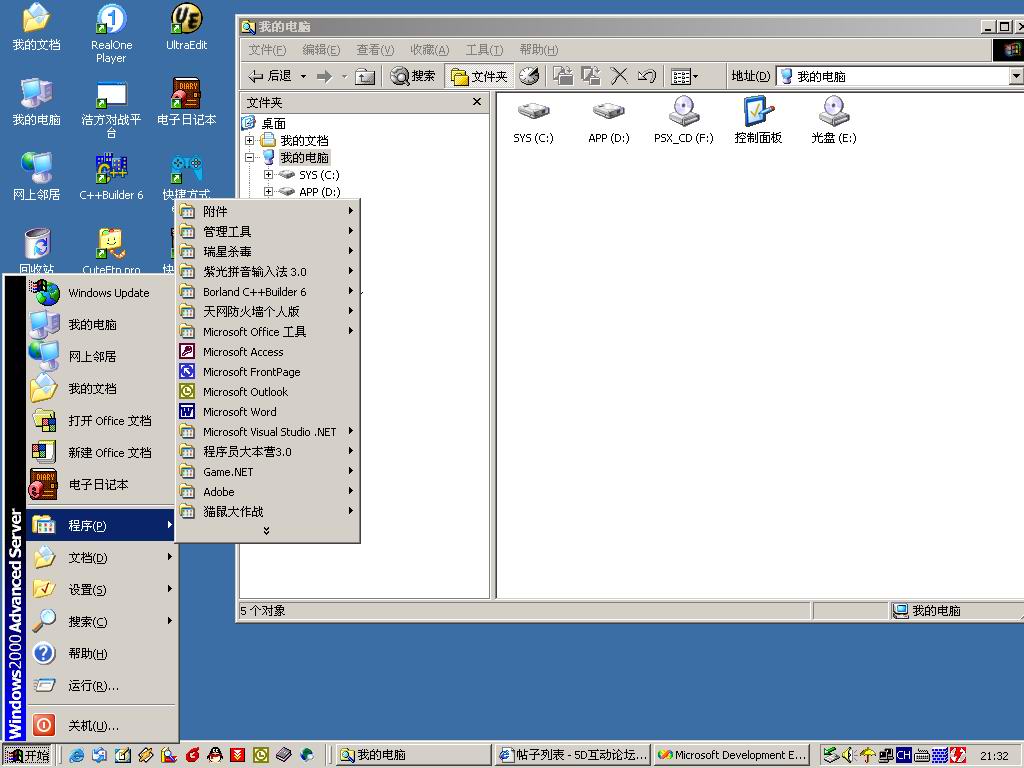Click the history clock toolbar icon

coord(529,76)
